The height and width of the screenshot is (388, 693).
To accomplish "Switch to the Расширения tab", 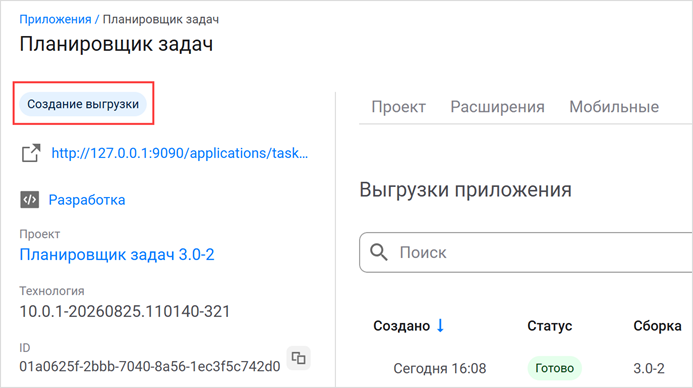I will 497,107.
